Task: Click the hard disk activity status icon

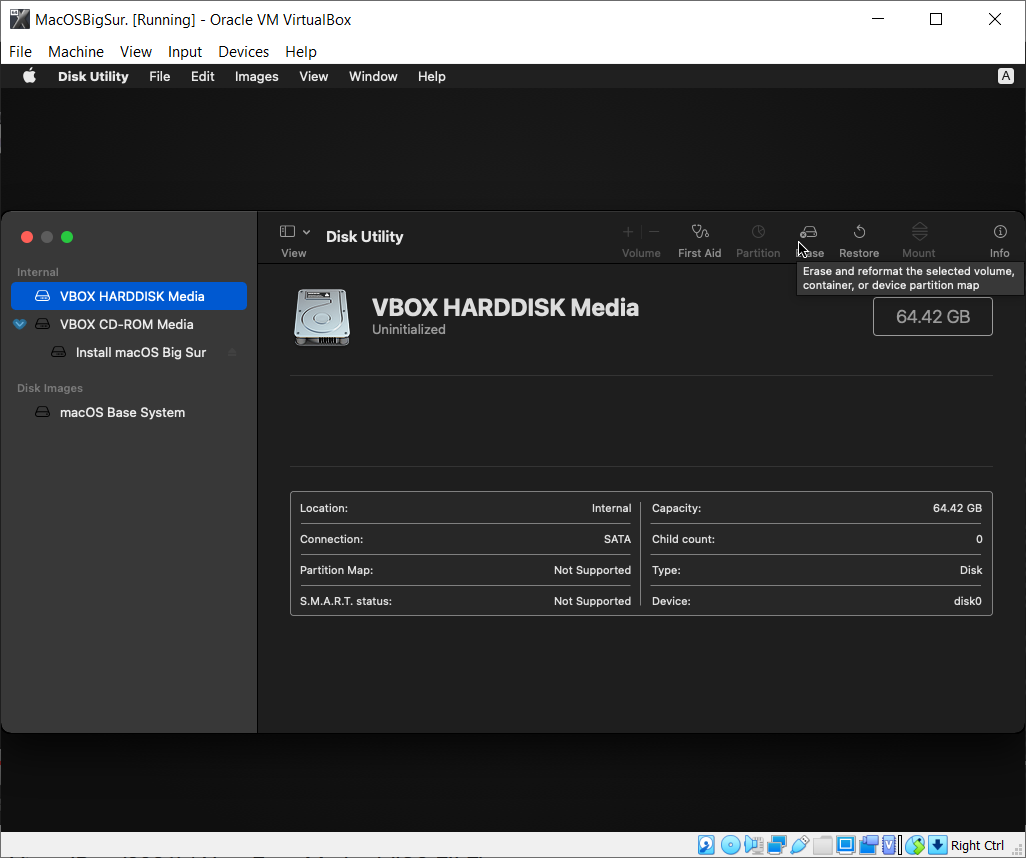Action: [x=706, y=845]
